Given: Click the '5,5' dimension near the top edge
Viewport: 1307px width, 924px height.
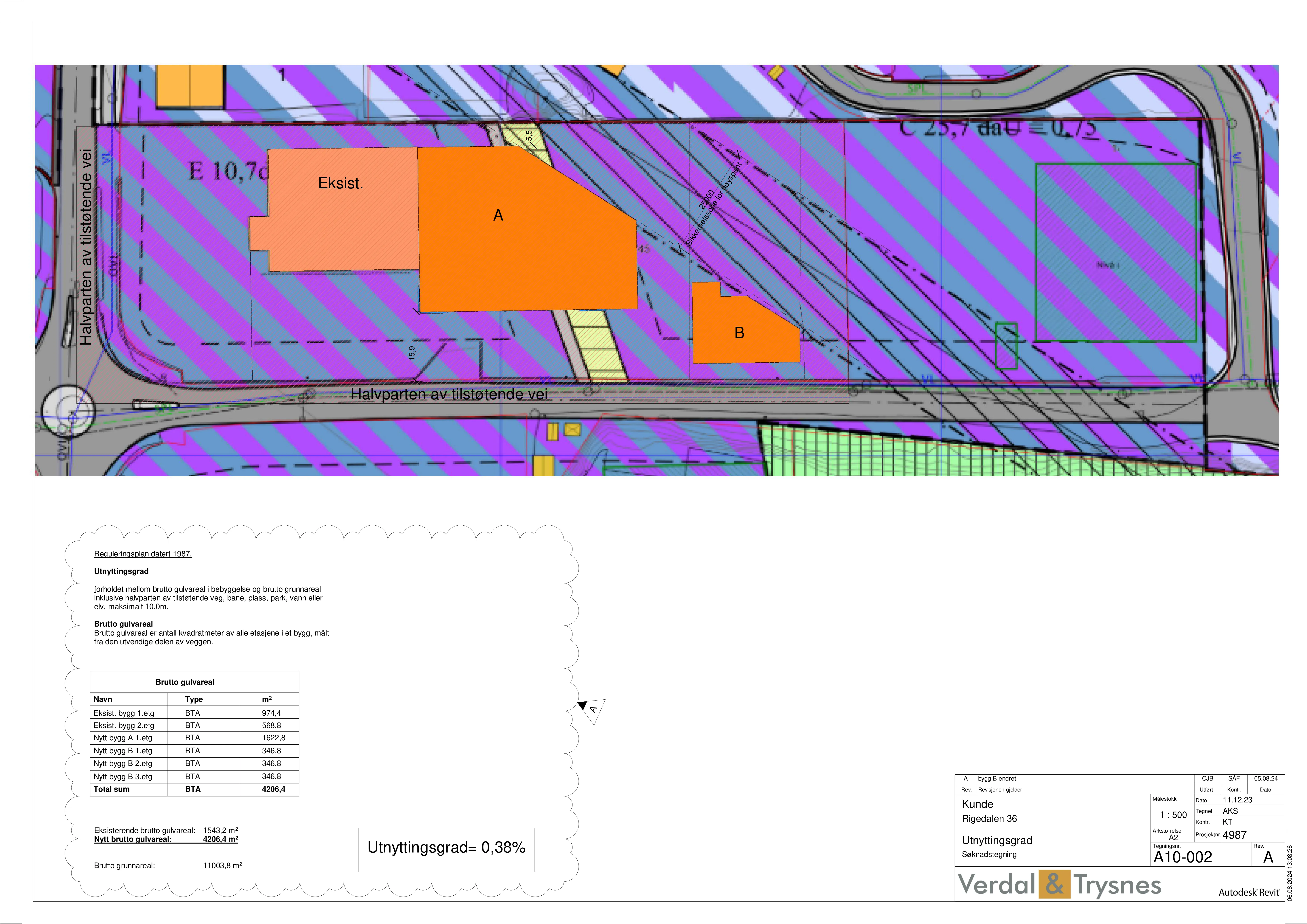Looking at the screenshot, I should (529, 136).
